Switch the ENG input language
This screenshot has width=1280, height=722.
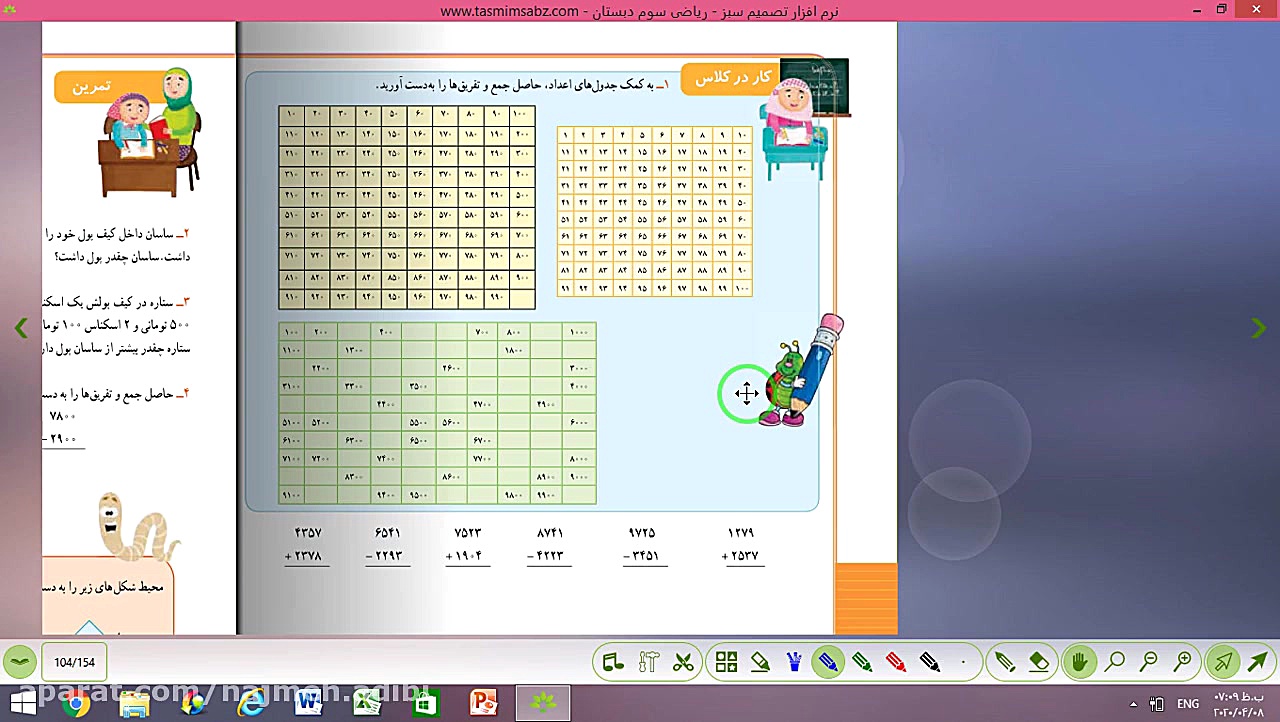point(1188,704)
